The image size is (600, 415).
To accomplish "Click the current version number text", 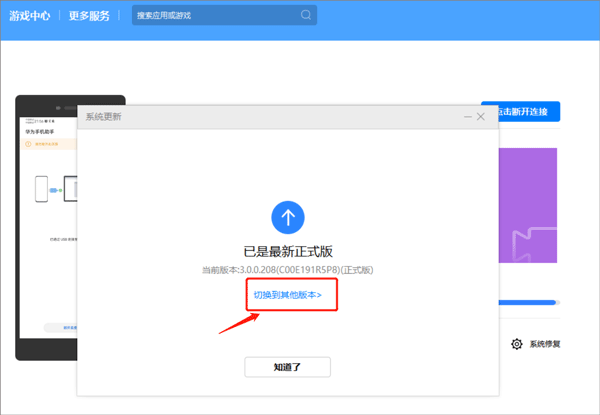I will pos(288,270).
